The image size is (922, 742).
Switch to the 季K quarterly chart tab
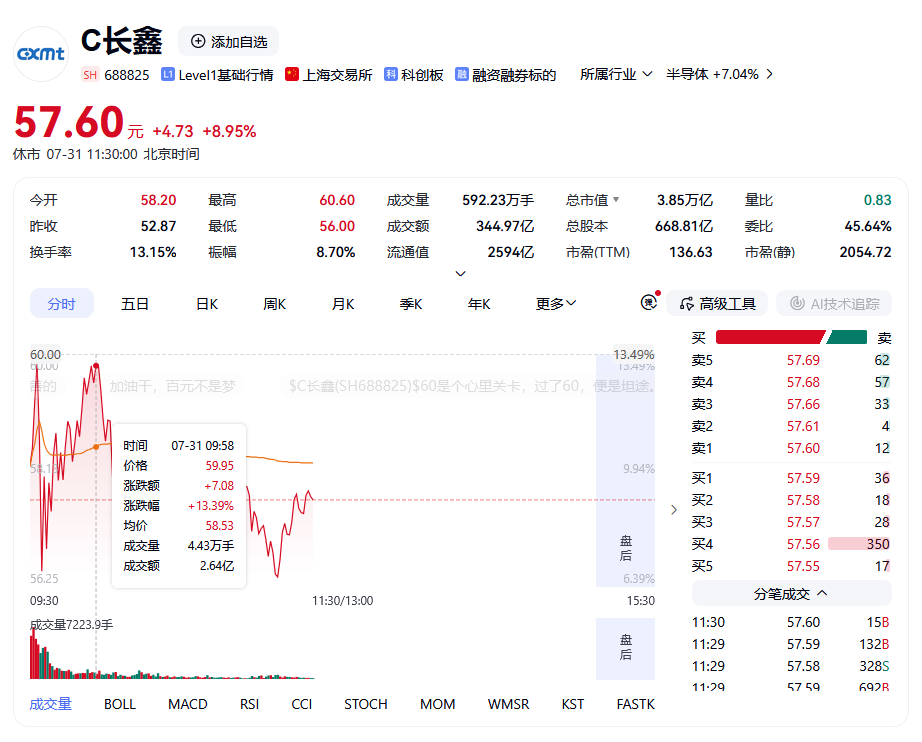point(410,303)
